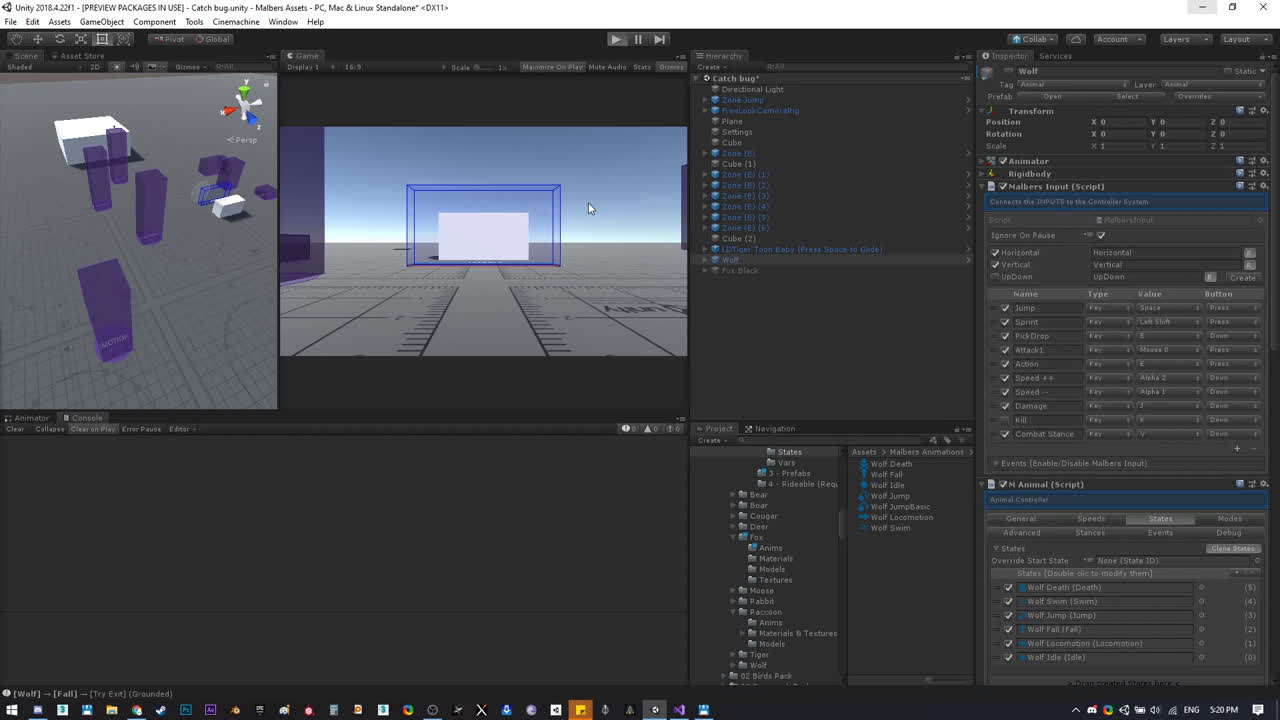
Task: Disable the Animator component checkbox
Action: 1003,161
